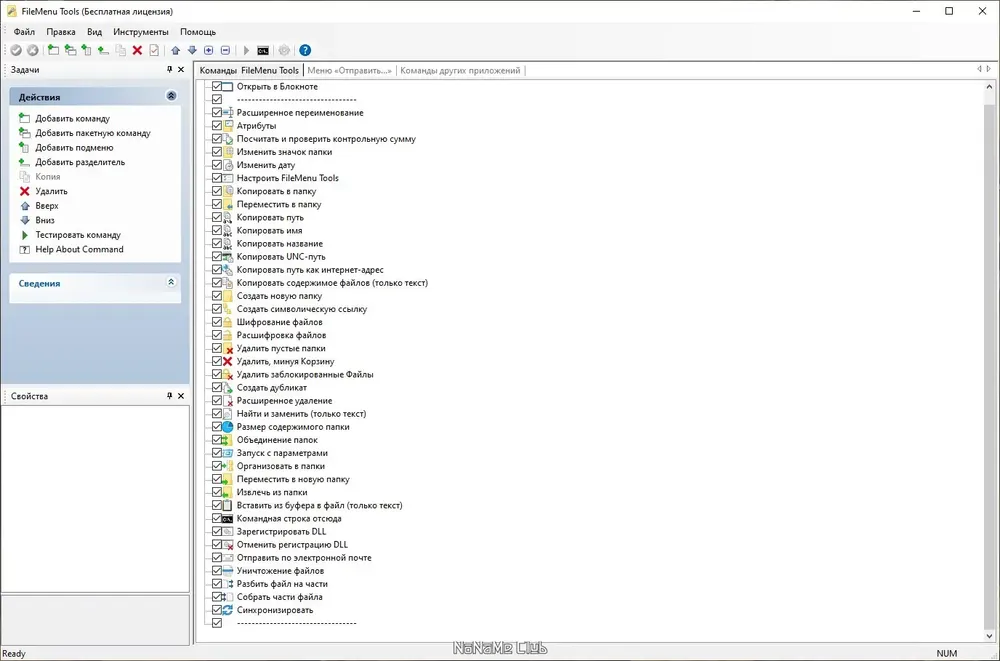The image size is (1000, 661).
Task: Click Добавить разделитель link
Action: pos(80,163)
